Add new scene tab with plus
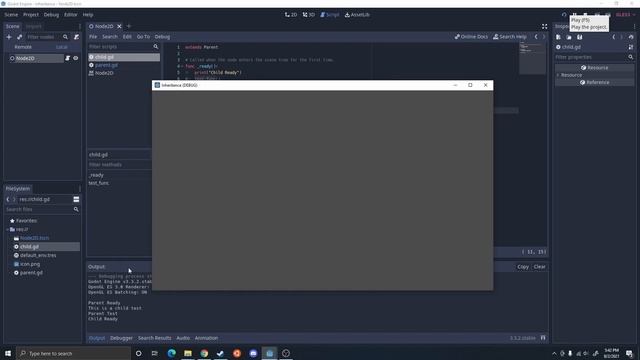 point(129,26)
